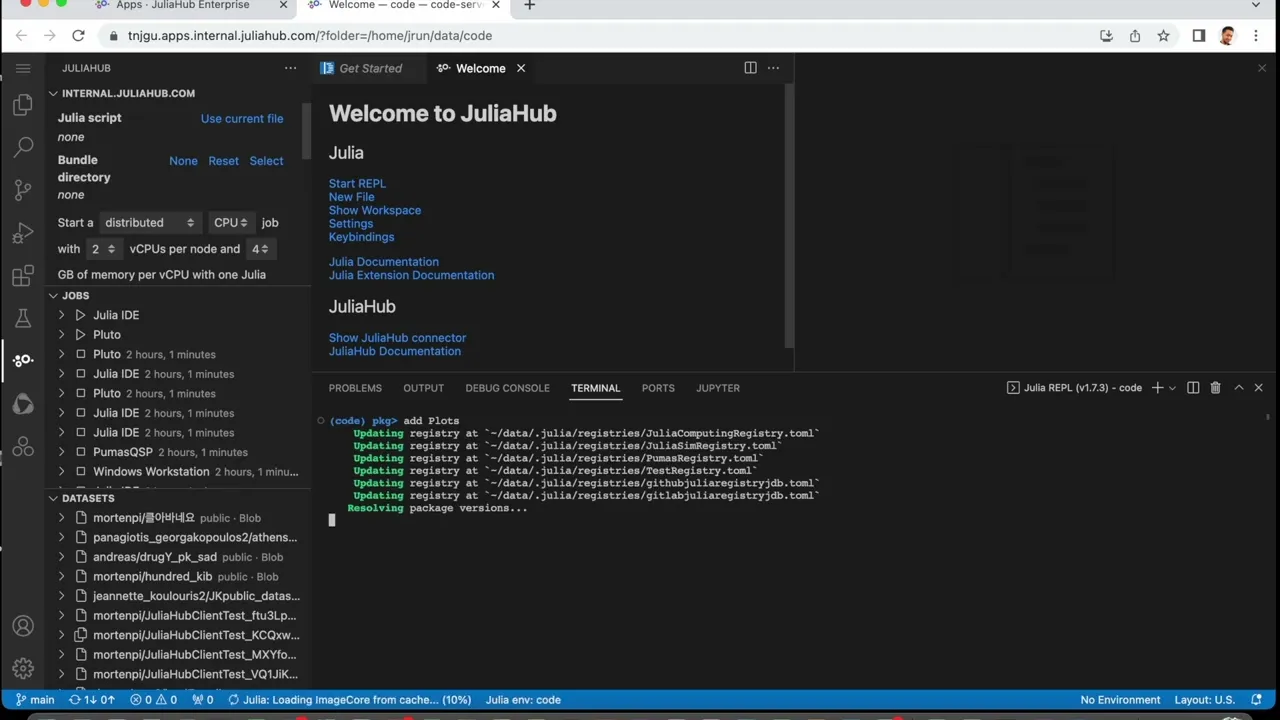Split the editor to the right
1280x720 pixels.
[750, 68]
